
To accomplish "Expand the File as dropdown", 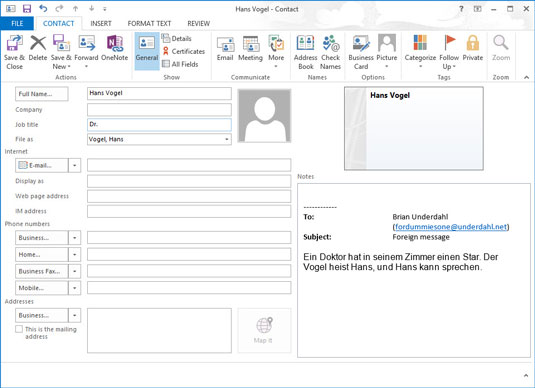I will [x=227, y=139].
